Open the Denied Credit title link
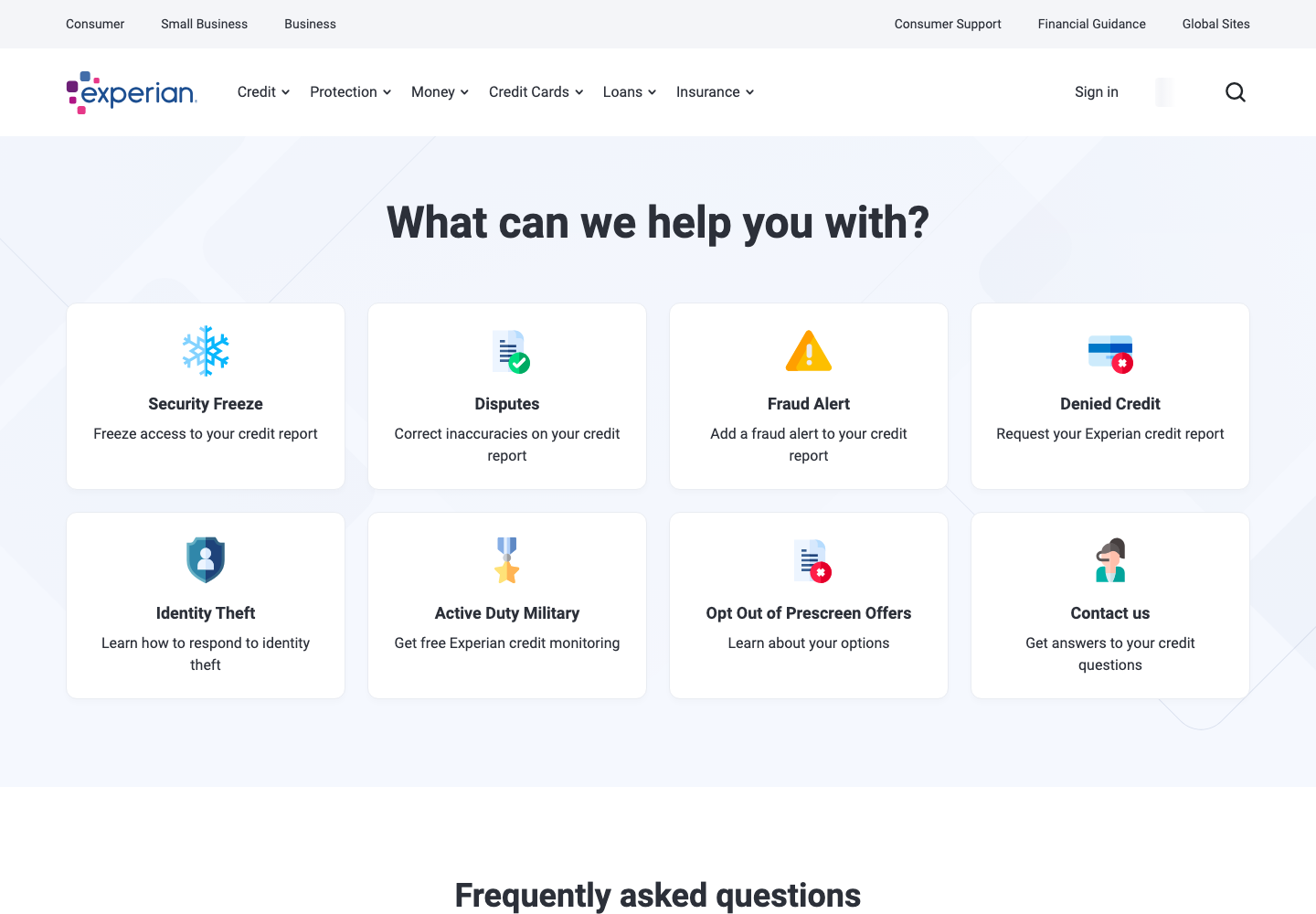This screenshot has height=914, width=1316. (1110, 404)
